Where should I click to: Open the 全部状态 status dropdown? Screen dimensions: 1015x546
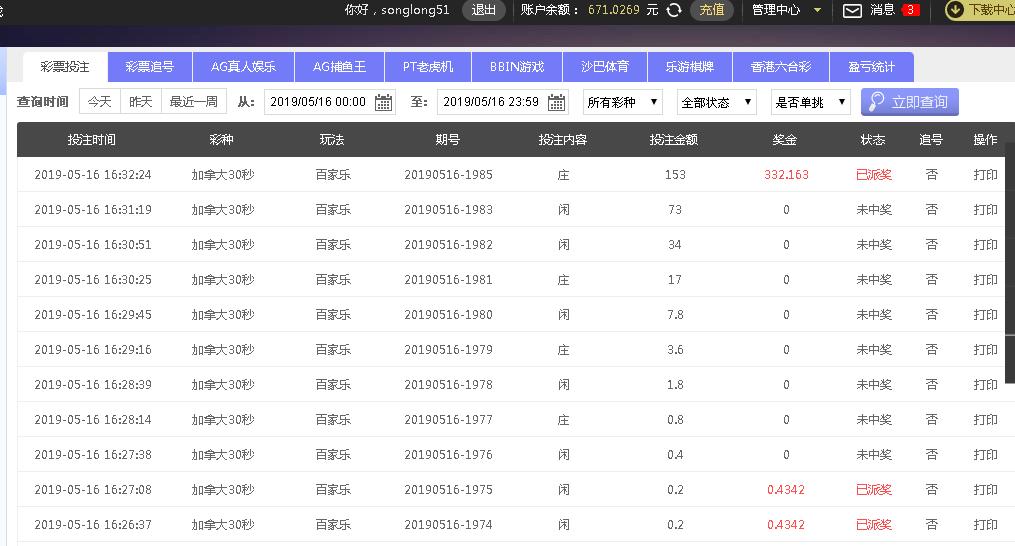tap(717, 102)
